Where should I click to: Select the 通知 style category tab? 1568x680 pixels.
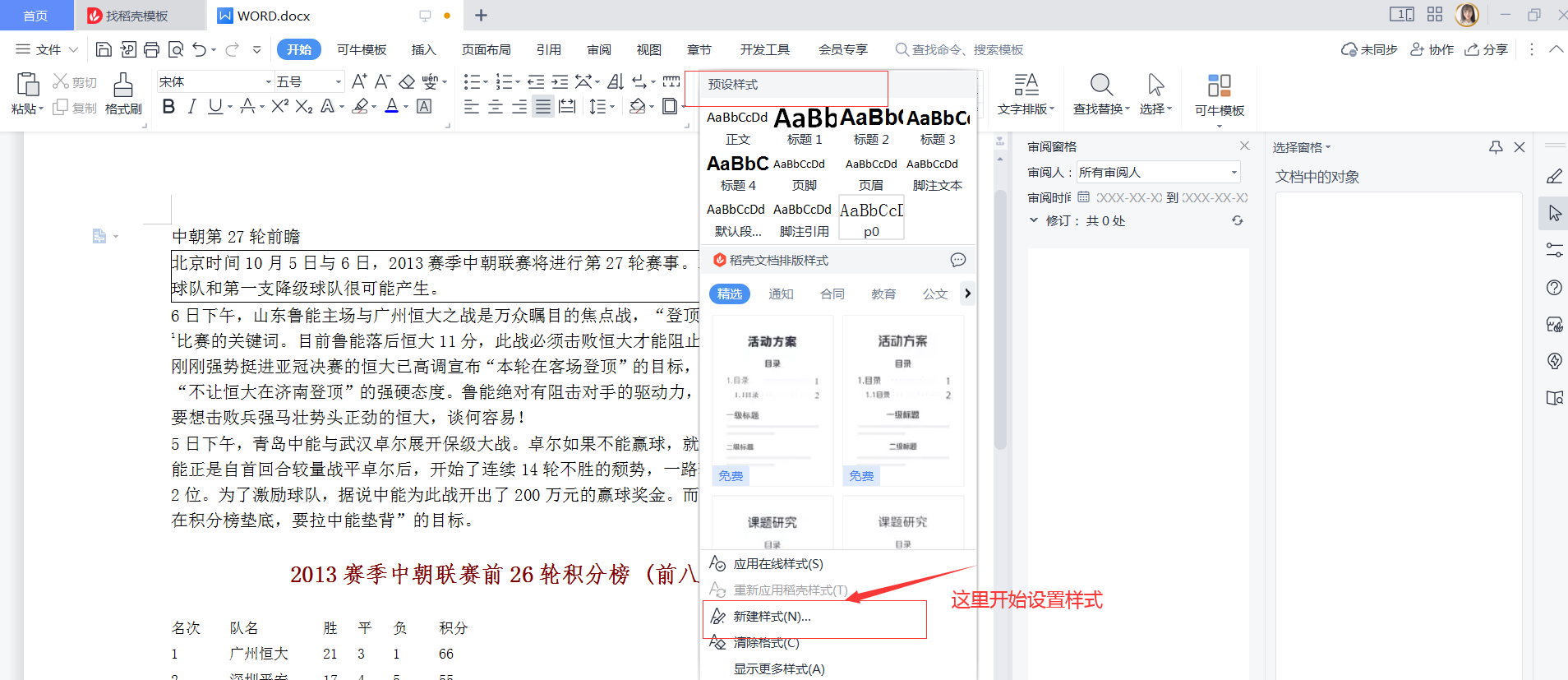781,294
